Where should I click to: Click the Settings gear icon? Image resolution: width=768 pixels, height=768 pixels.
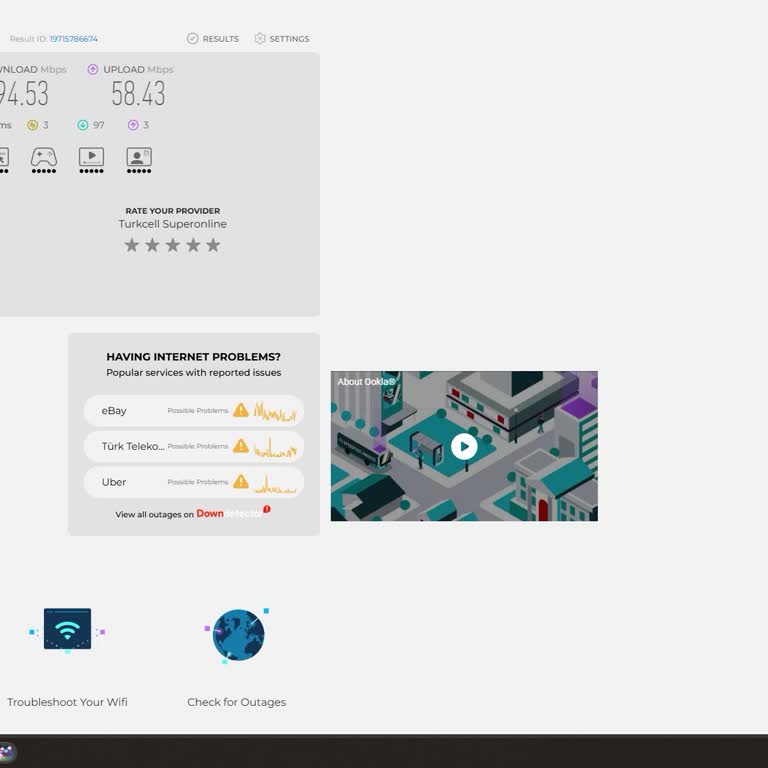260,38
